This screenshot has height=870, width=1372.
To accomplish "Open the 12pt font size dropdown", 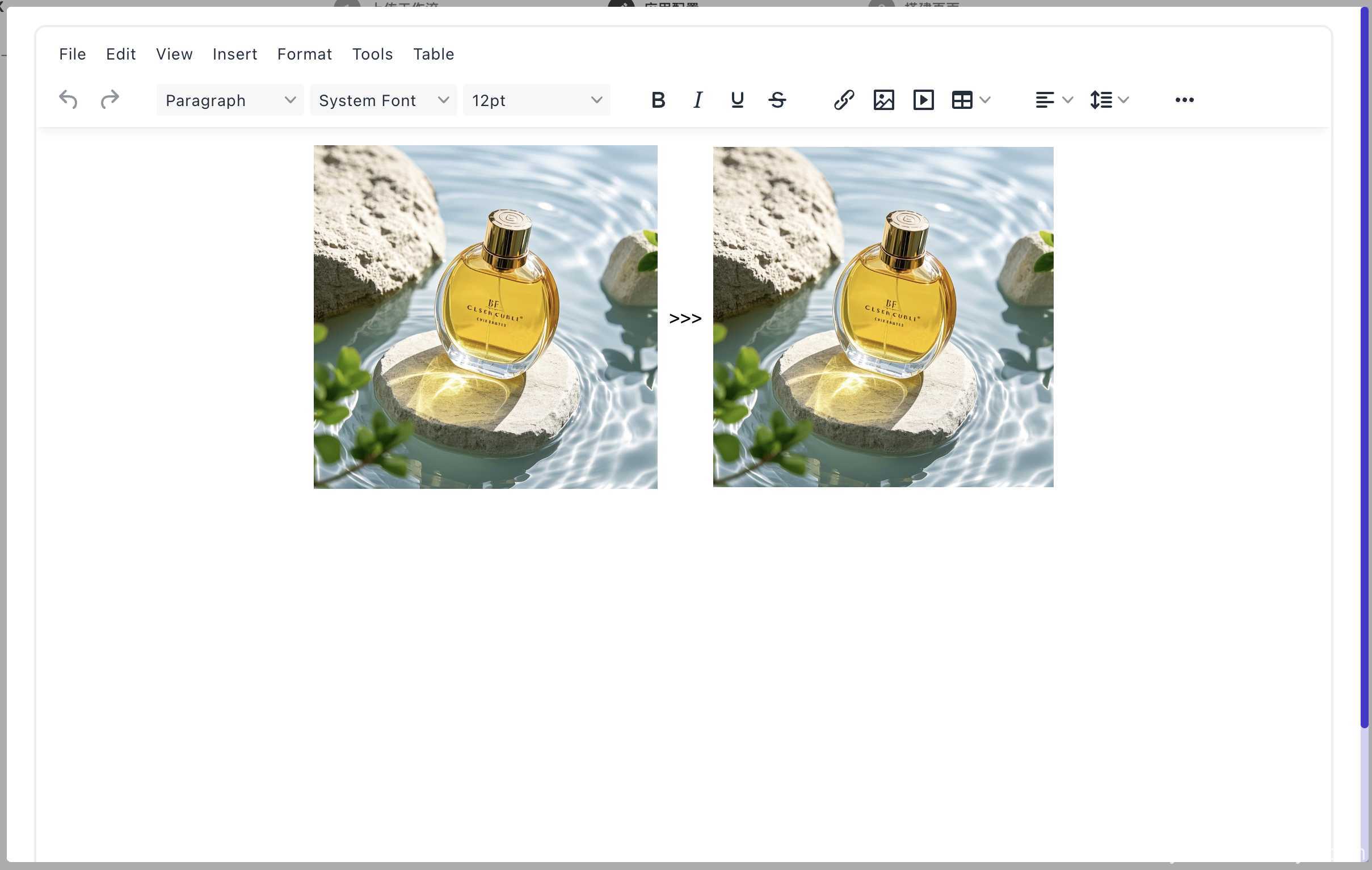I will 536,100.
